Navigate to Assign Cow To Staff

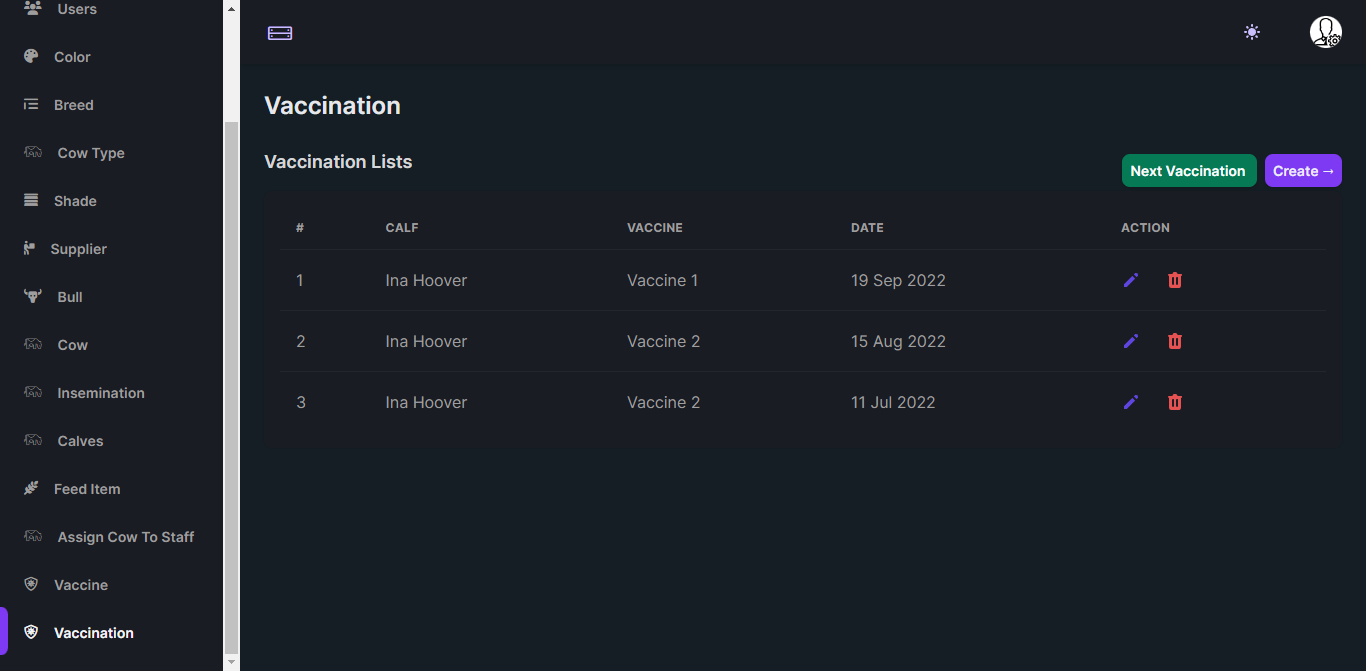pyautogui.click(x=125, y=537)
